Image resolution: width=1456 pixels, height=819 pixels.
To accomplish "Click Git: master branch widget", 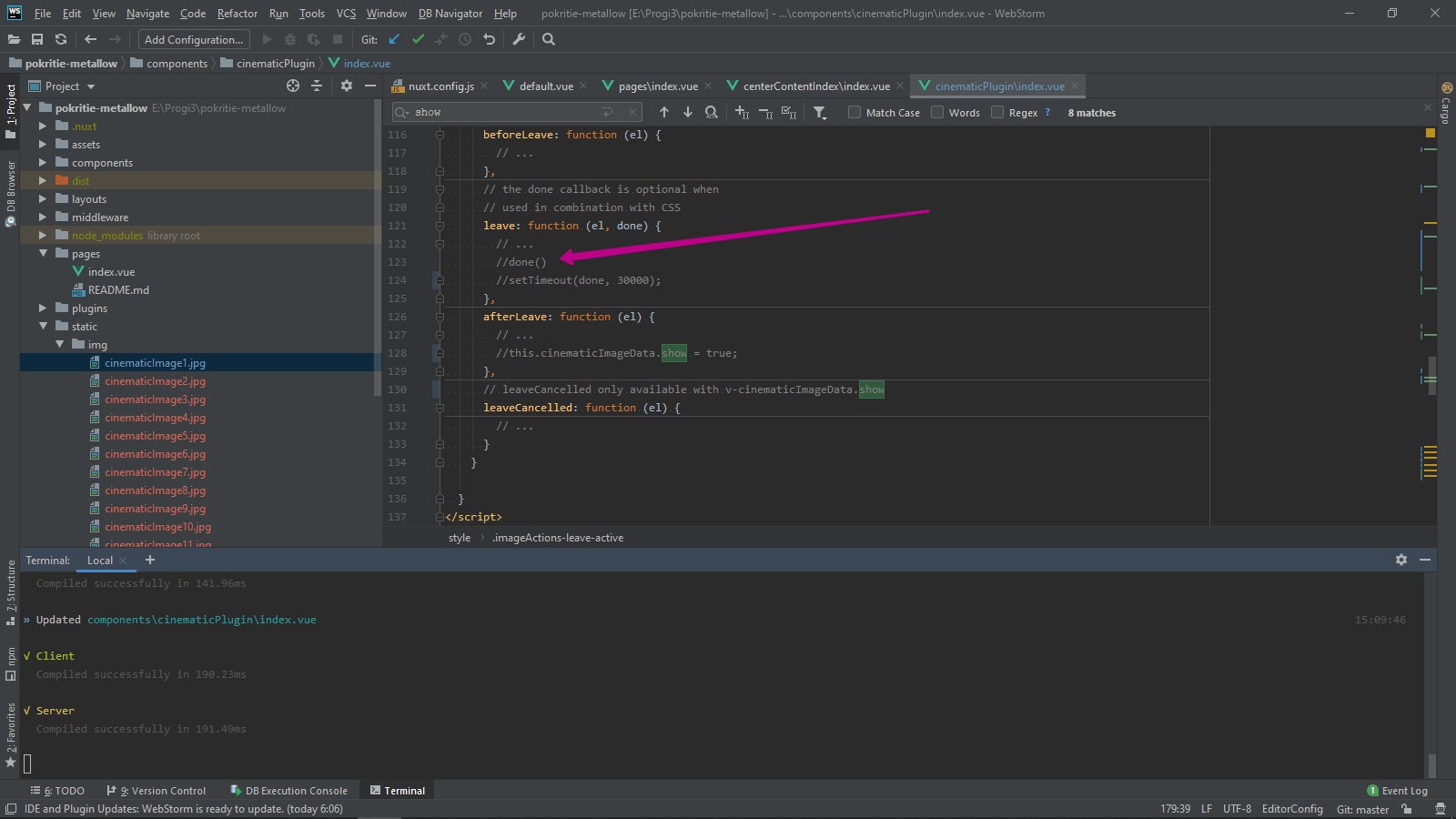I will click(1362, 809).
